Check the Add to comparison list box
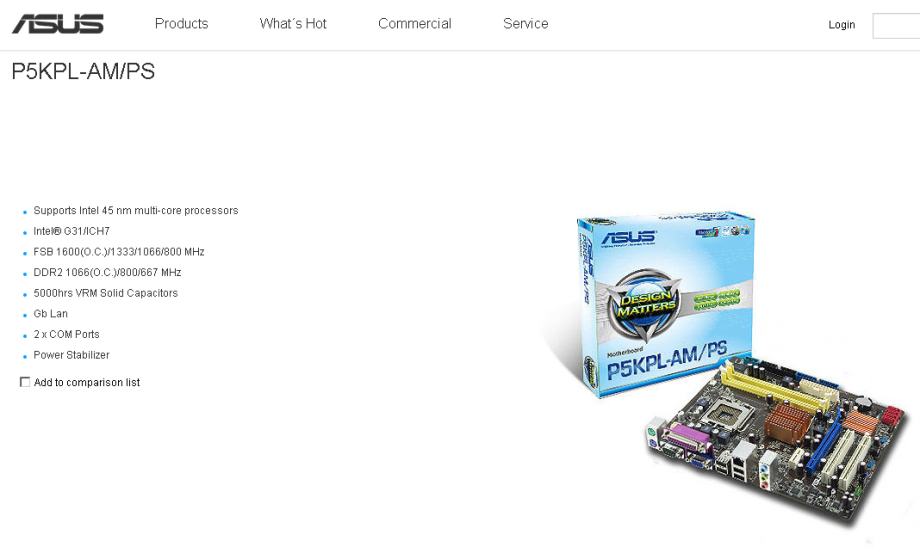This screenshot has width=920, height=559. point(25,382)
